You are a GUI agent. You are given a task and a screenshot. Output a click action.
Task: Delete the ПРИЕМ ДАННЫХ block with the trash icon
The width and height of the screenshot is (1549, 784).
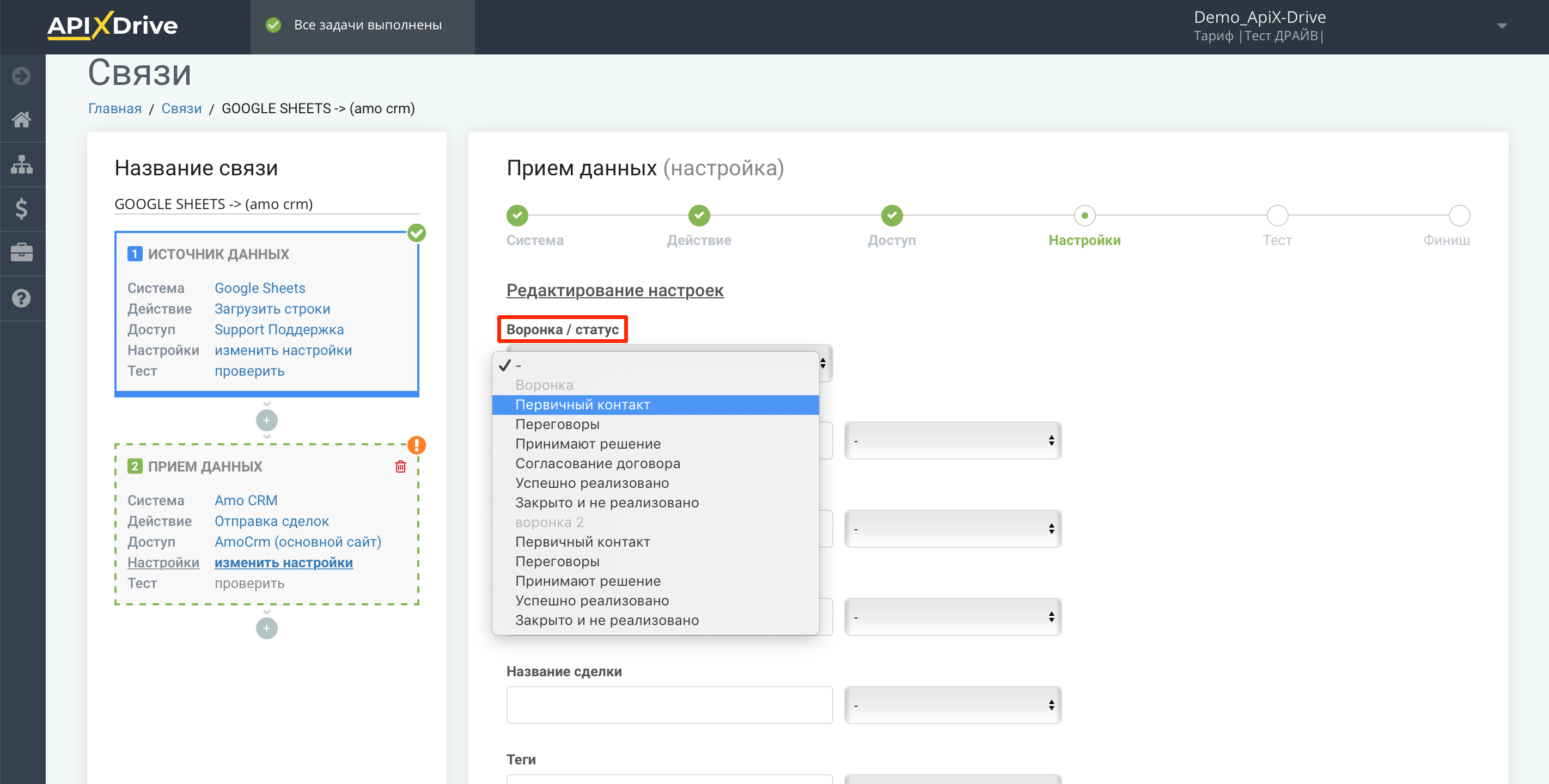tap(400, 467)
